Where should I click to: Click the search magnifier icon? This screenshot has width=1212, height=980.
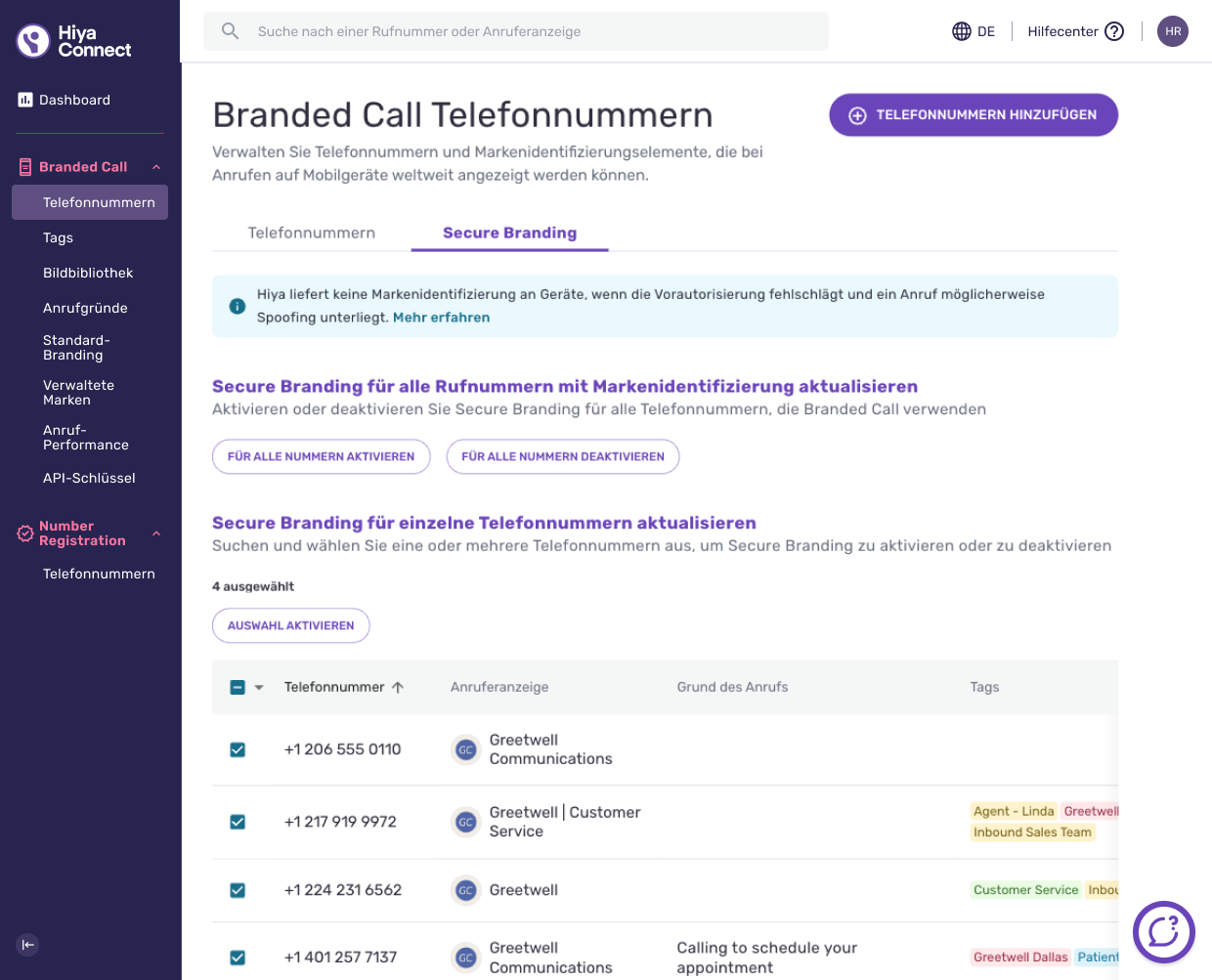(x=230, y=31)
